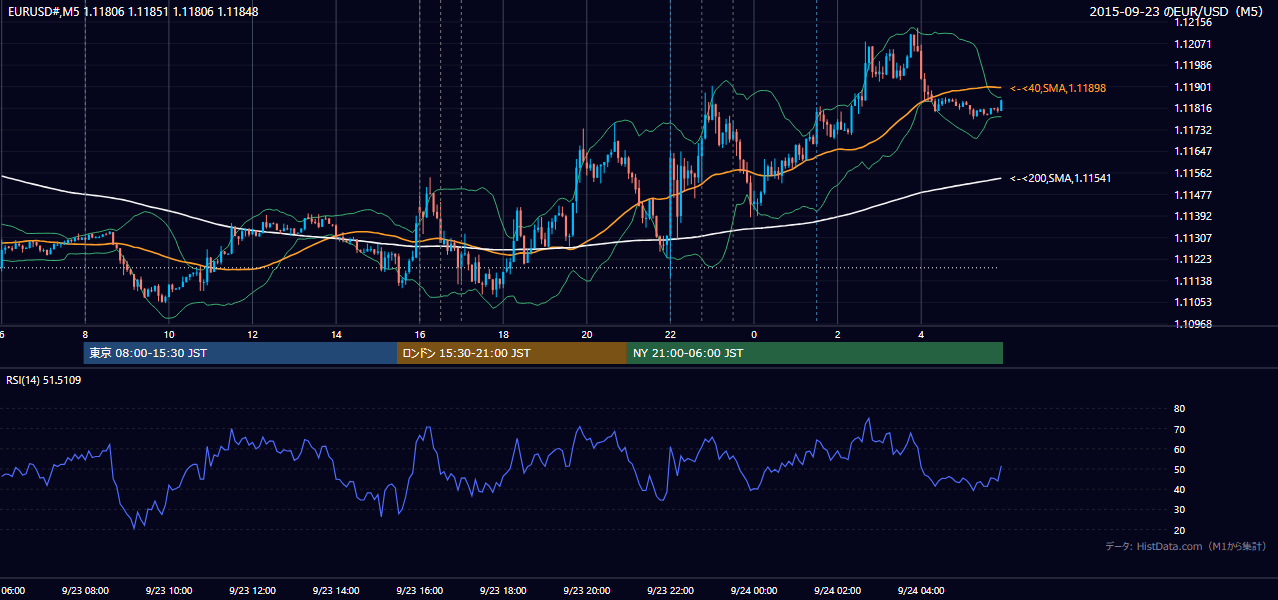
Task: Click RSI scale value 20
Action: (x=1179, y=530)
